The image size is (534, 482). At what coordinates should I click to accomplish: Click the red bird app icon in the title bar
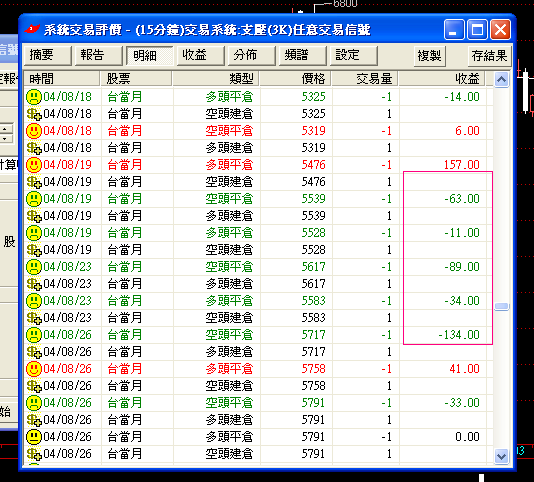32,29
